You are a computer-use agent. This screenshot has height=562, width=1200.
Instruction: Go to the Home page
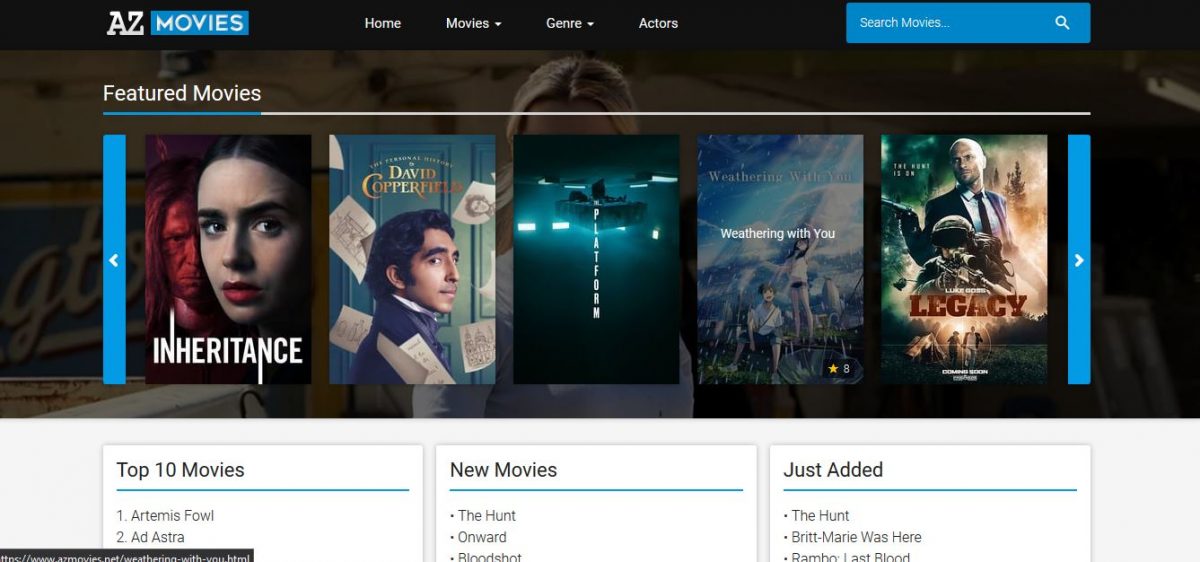pos(382,23)
